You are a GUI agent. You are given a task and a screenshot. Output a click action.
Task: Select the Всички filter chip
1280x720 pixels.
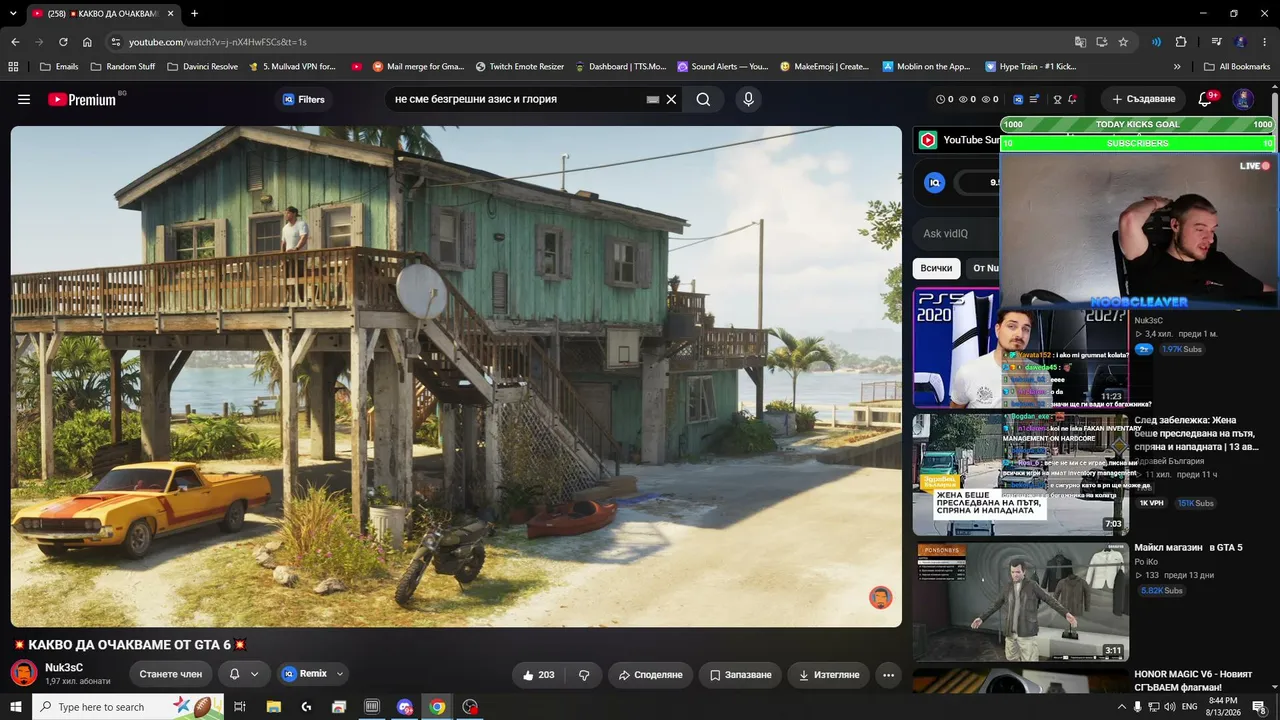click(x=936, y=268)
